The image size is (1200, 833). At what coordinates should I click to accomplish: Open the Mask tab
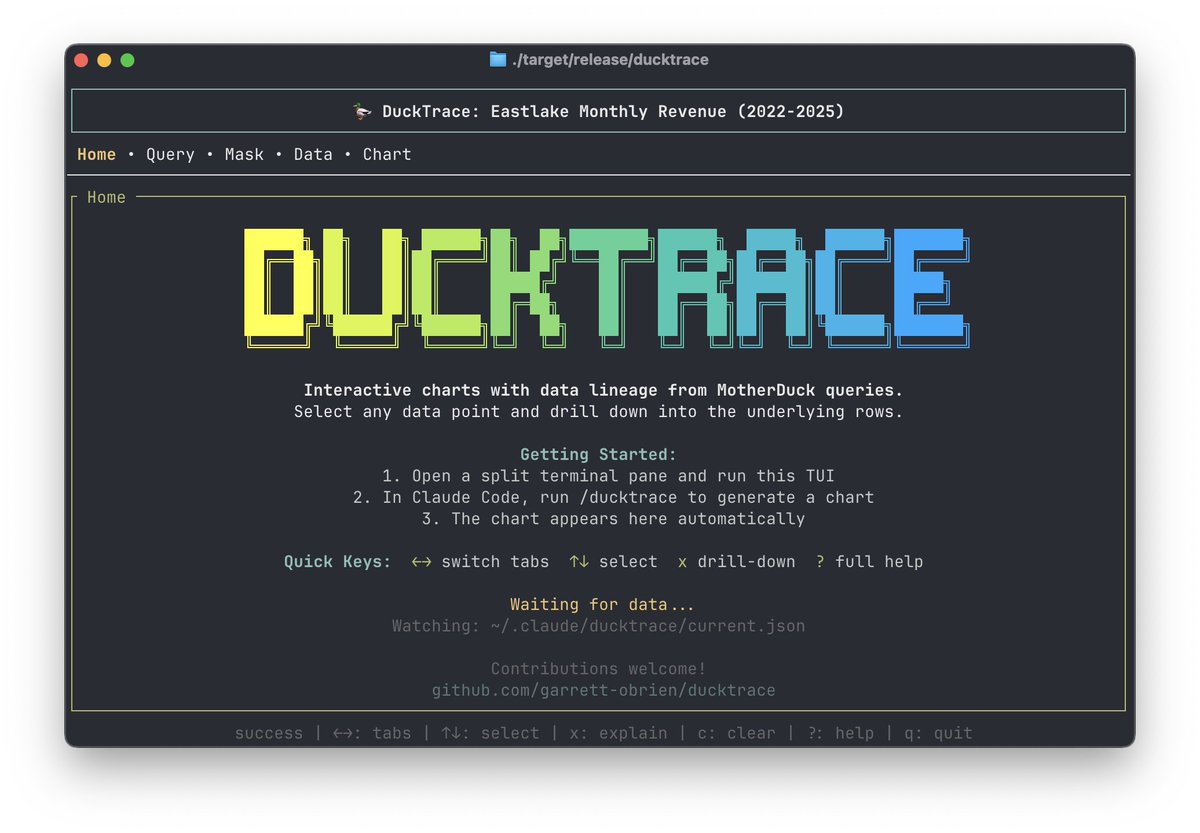(244, 154)
